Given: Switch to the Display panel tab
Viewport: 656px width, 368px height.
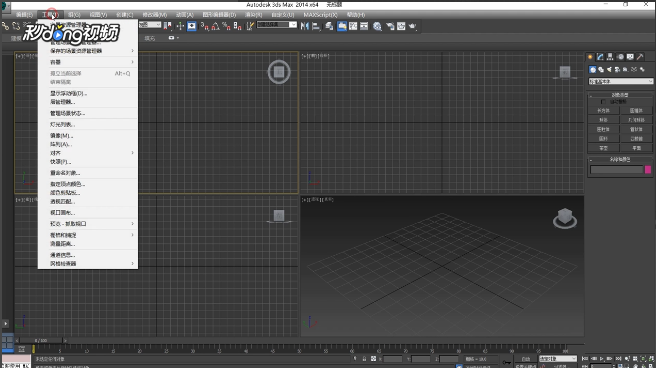Looking at the screenshot, I should tap(630, 56).
